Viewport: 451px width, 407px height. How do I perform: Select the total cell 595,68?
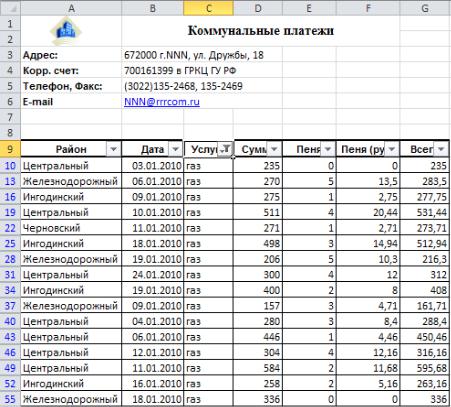pos(425,368)
